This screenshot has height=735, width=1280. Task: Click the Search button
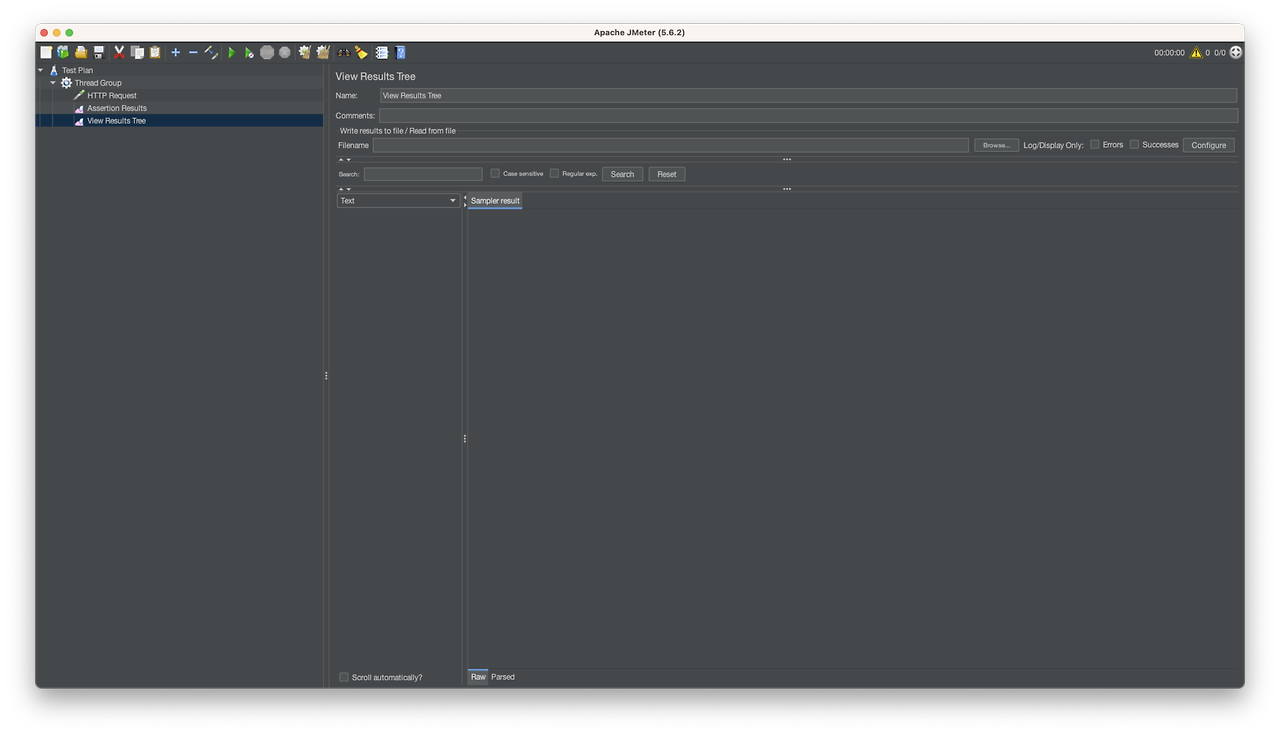[622, 174]
